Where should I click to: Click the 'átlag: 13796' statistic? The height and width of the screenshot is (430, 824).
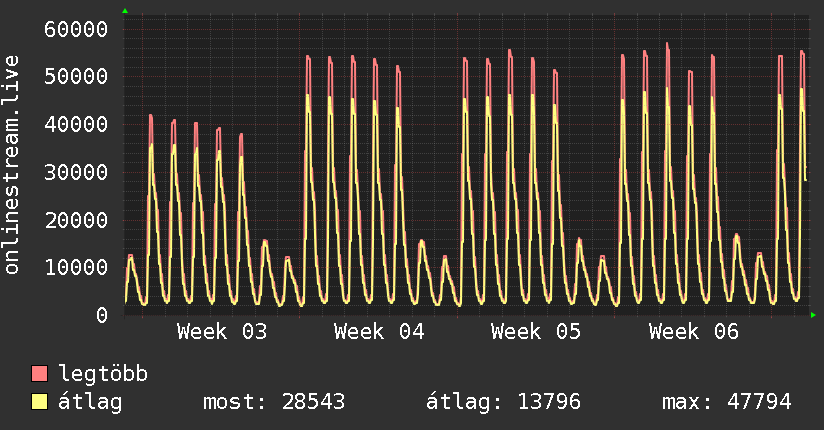[x=503, y=402]
